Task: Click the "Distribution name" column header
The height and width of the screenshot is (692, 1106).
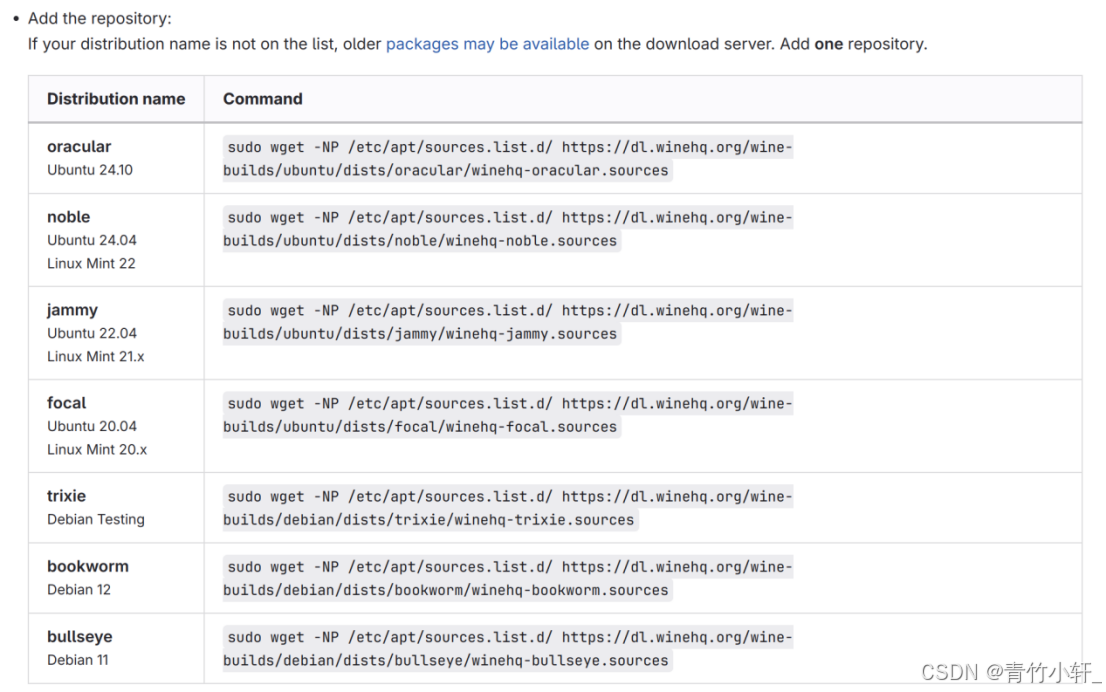Action: point(116,99)
